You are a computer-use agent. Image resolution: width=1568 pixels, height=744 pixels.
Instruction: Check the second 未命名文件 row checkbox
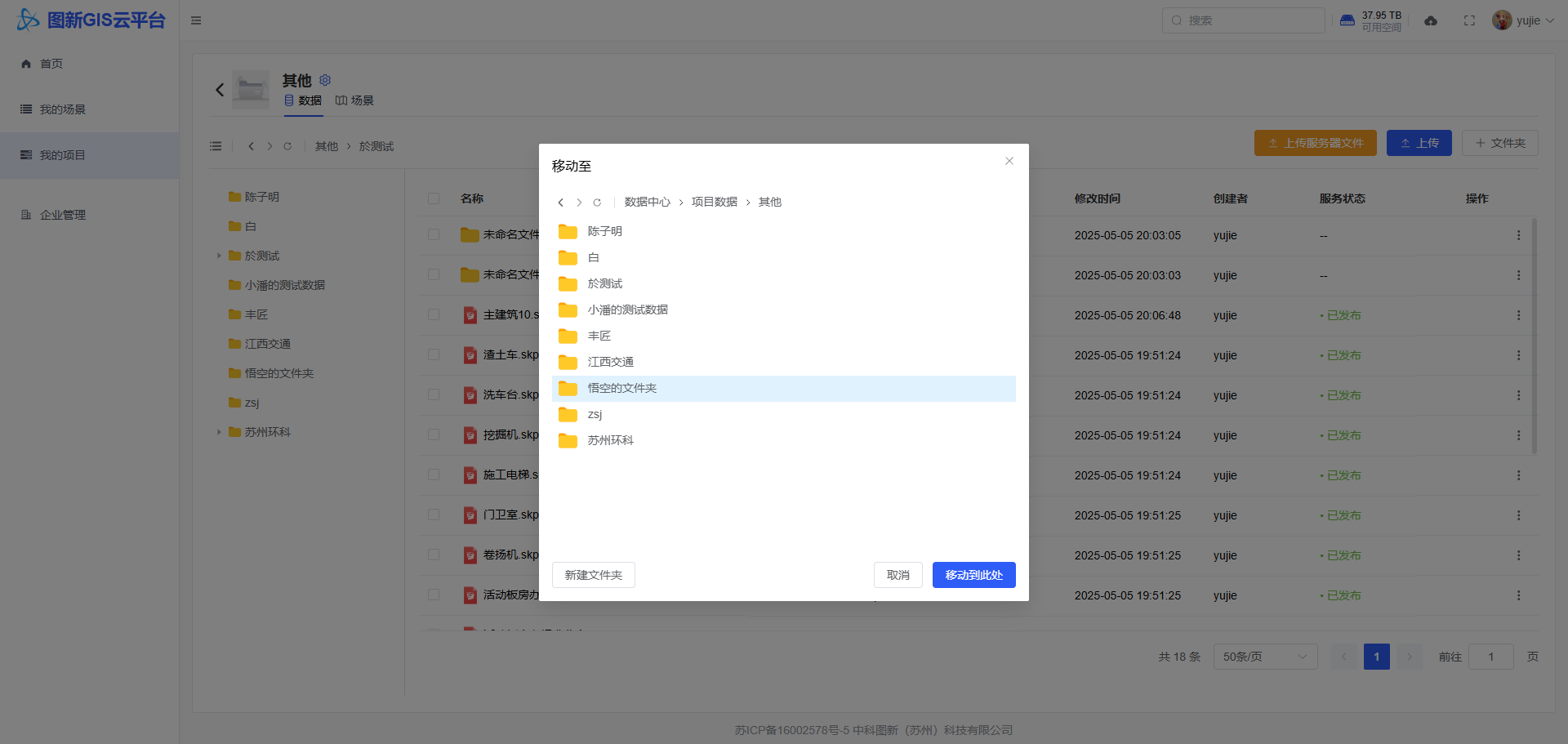click(434, 274)
